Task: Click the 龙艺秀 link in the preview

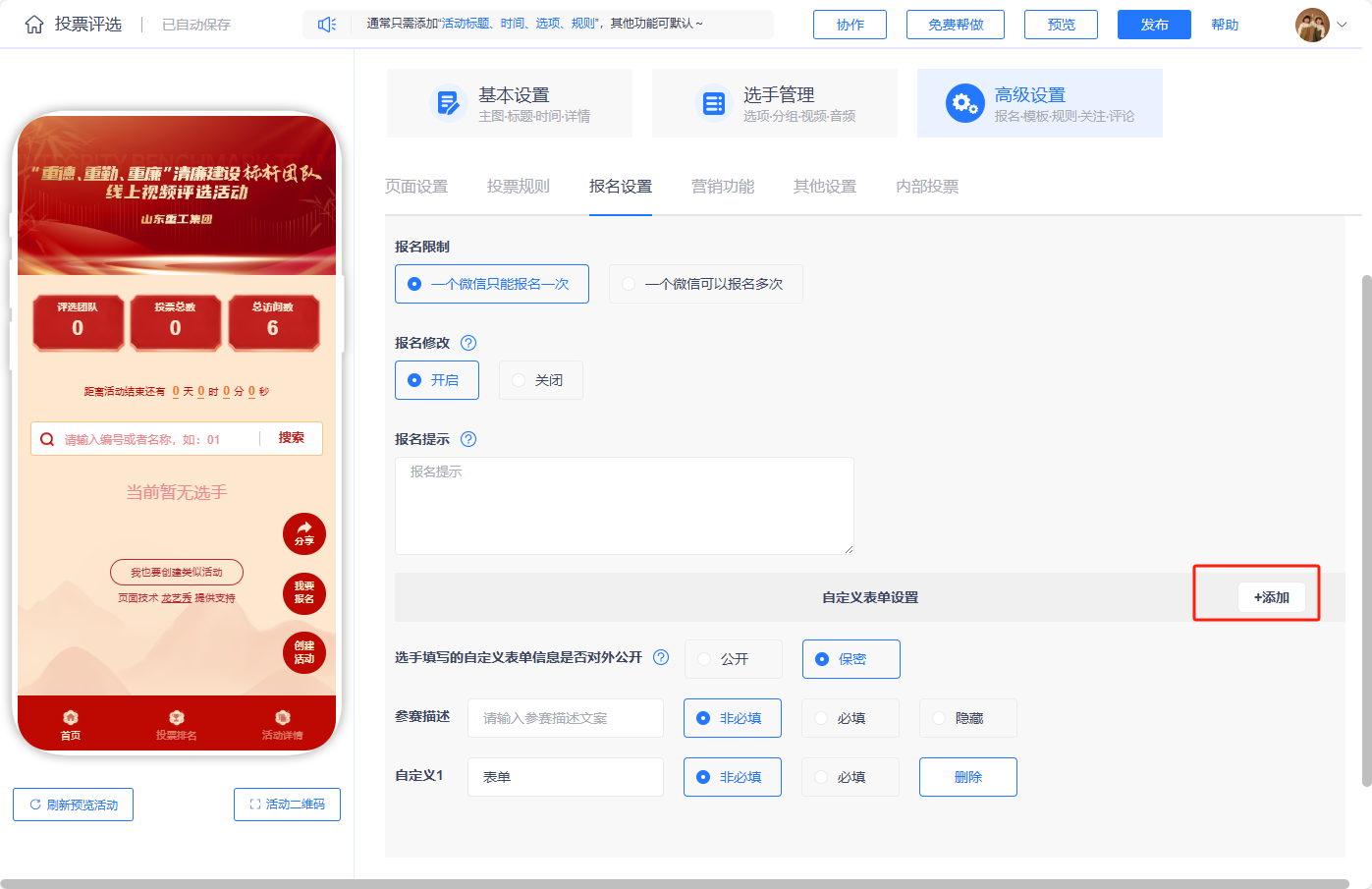Action: pos(177,597)
